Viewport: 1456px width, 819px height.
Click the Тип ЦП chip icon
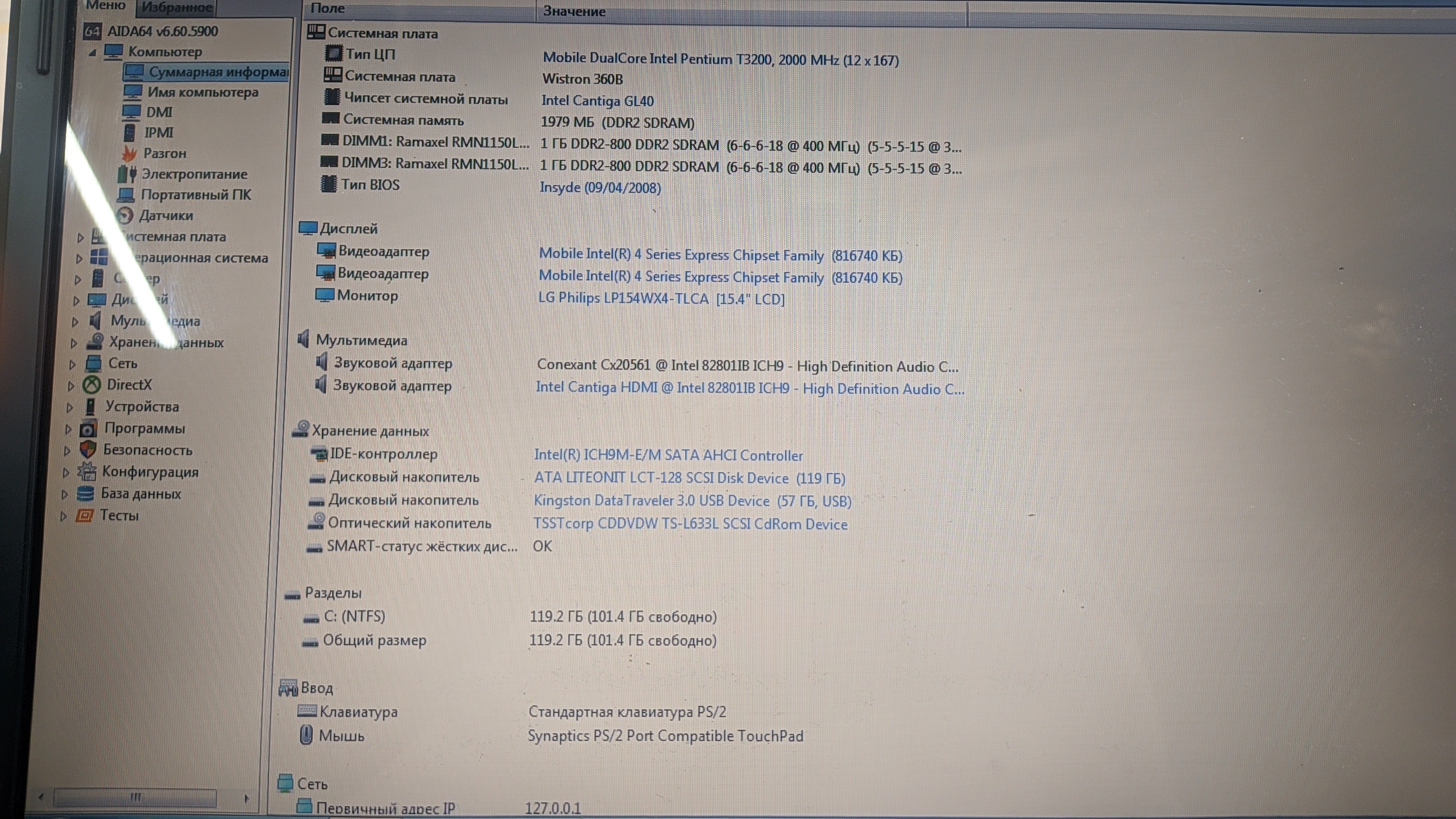(334, 53)
